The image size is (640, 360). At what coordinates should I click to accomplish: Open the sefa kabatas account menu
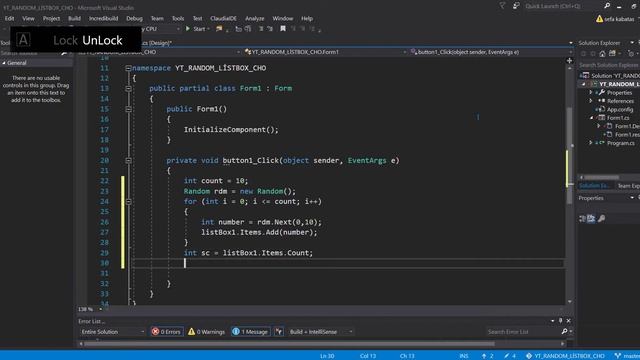[619, 19]
